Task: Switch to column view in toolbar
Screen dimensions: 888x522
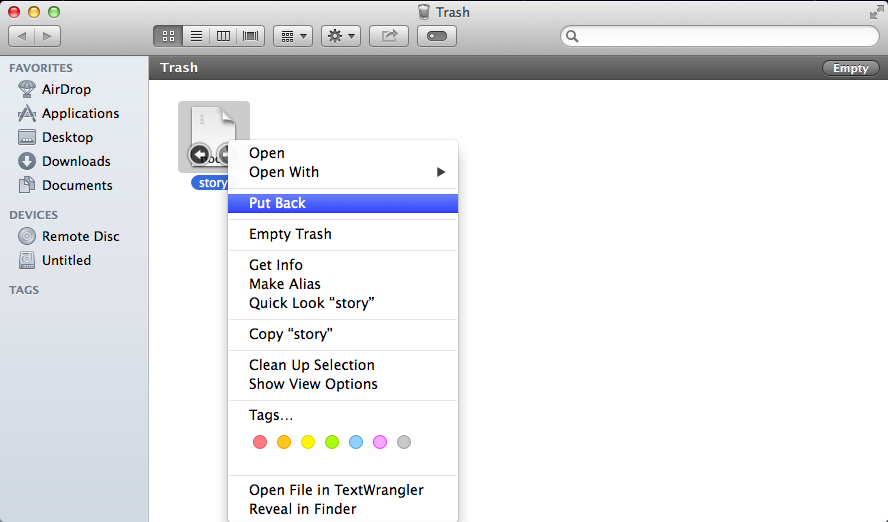Action: pyautogui.click(x=223, y=36)
